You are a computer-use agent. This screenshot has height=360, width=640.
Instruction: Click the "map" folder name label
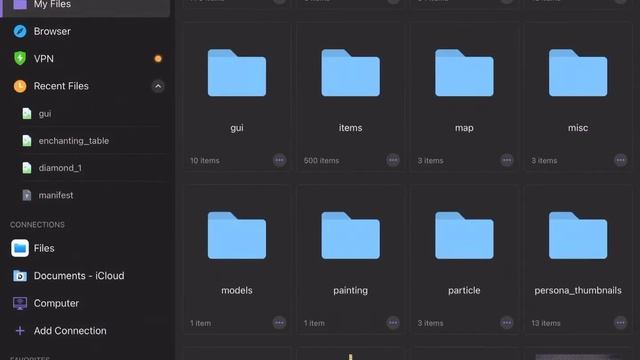click(464, 128)
